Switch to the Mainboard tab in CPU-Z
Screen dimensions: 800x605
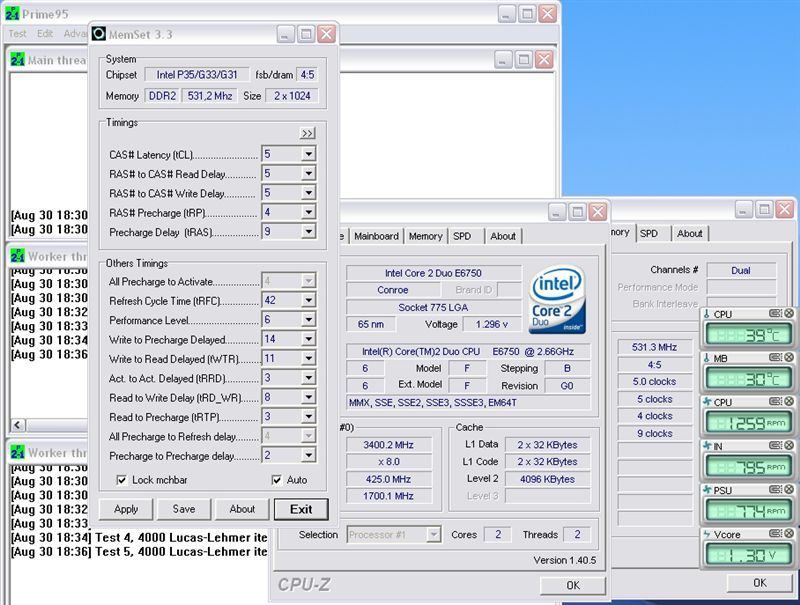pyautogui.click(x=377, y=236)
